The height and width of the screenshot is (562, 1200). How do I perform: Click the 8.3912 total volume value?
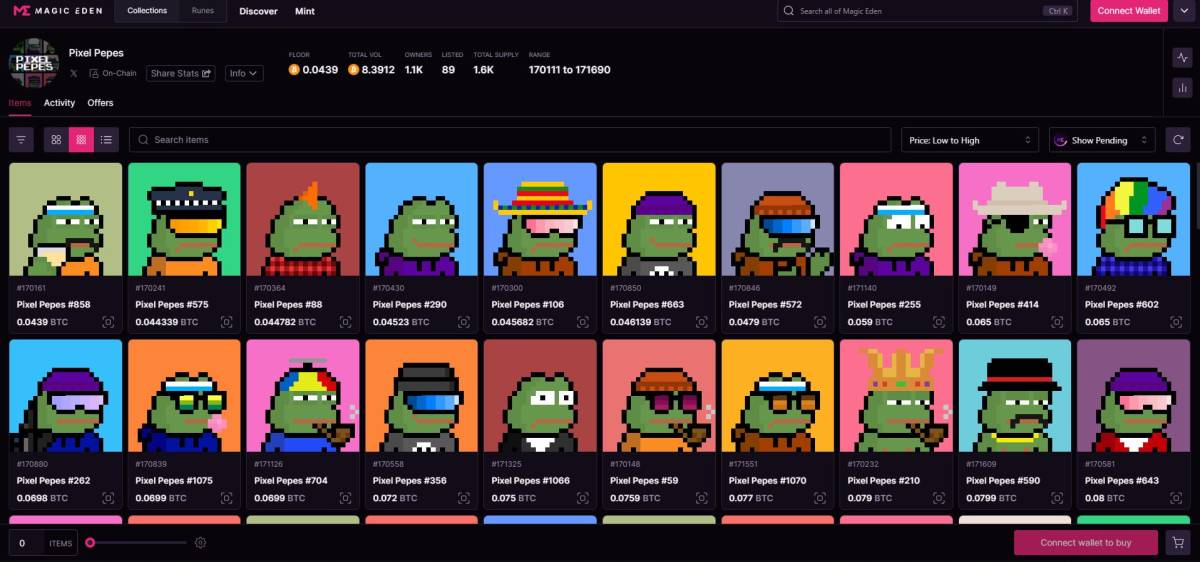(378, 70)
